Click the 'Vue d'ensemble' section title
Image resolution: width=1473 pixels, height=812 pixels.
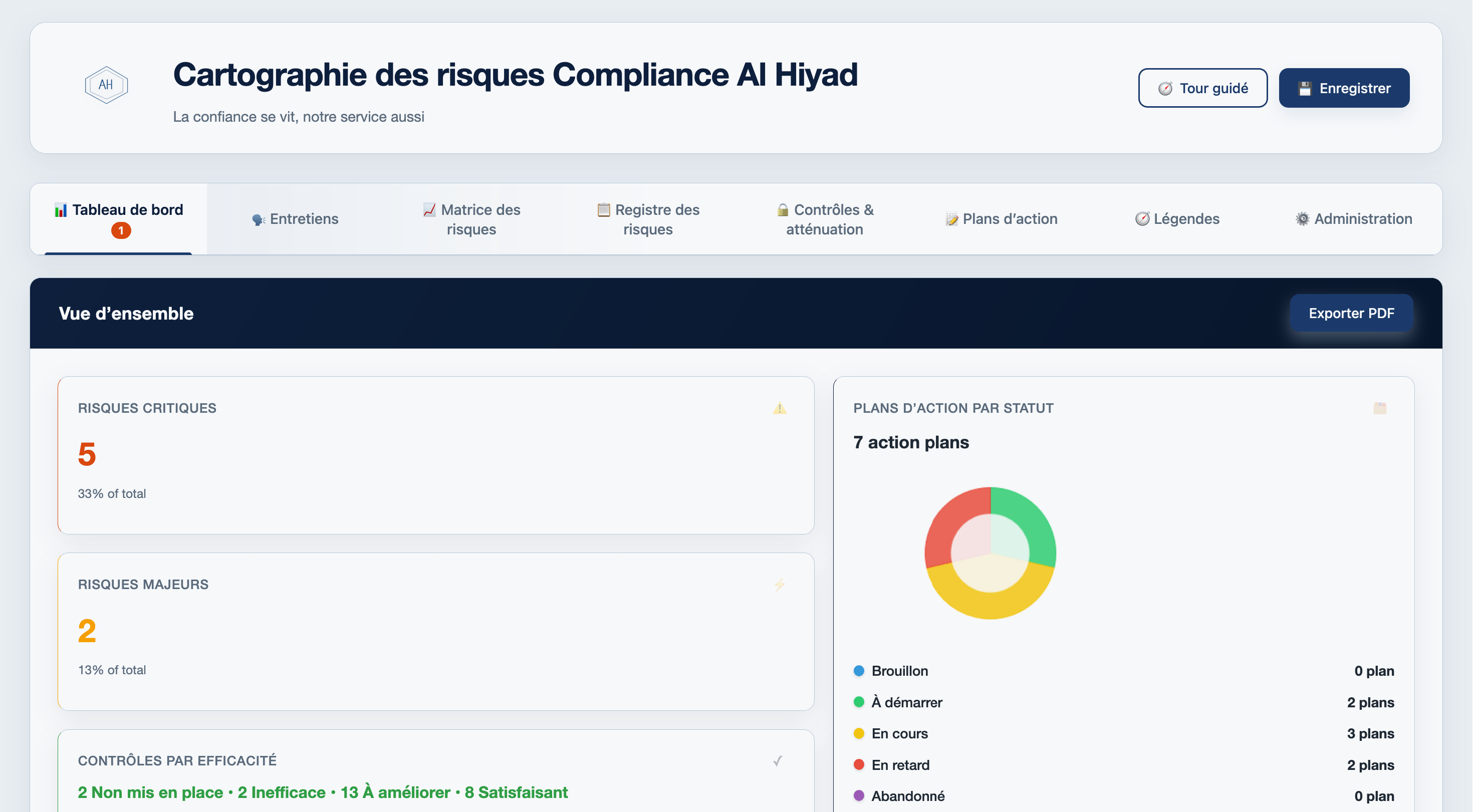[x=126, y=314]
